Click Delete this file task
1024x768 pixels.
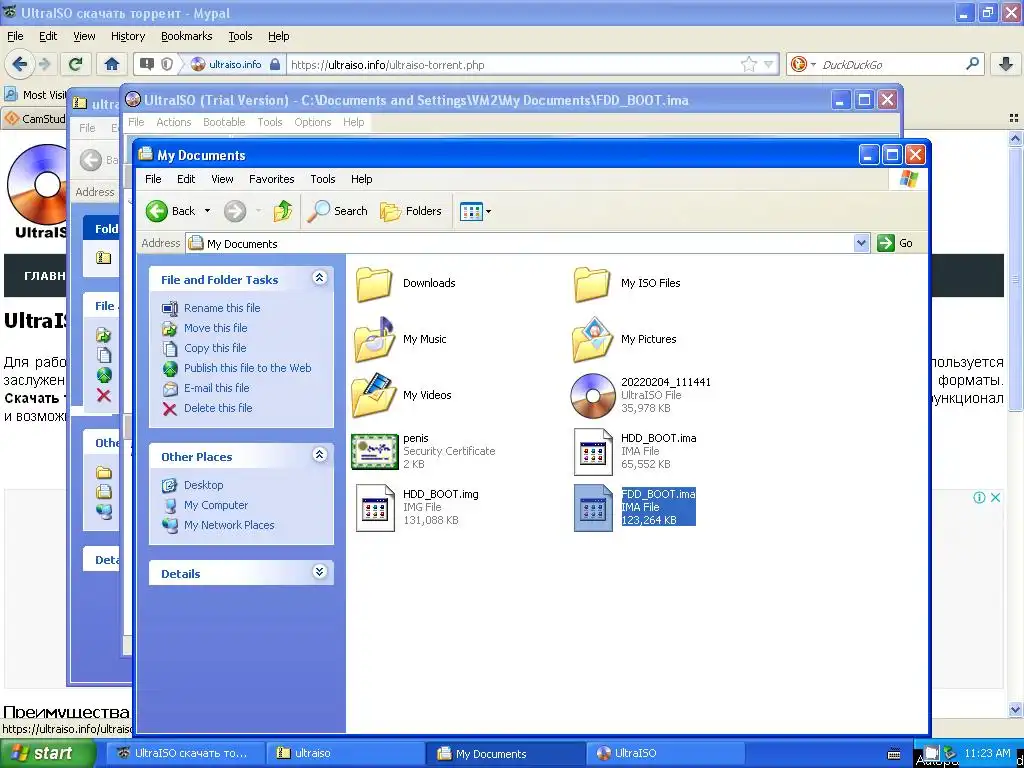point(218,408)
